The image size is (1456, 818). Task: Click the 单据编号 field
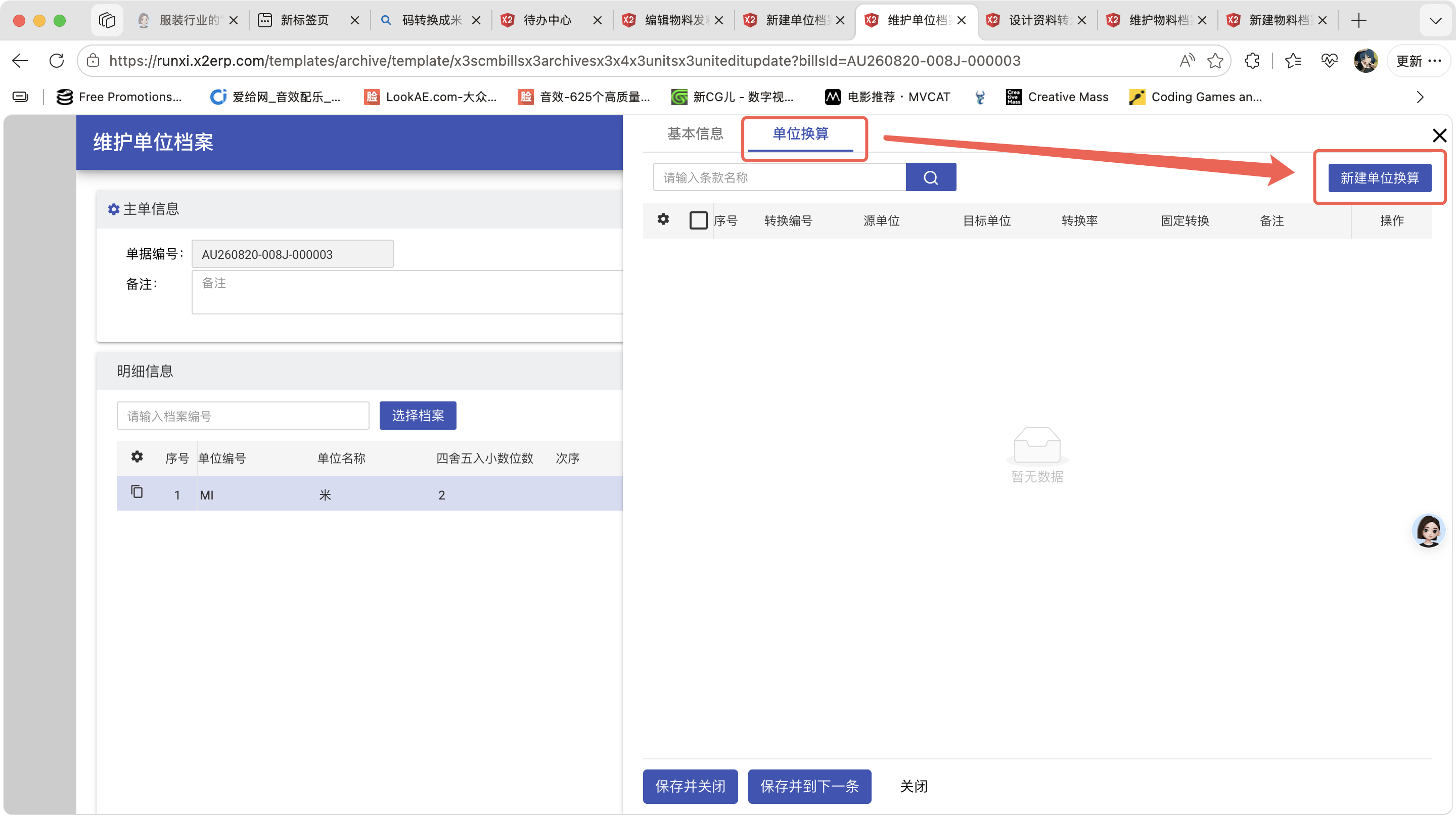pyautogui.click(x=292, y=254)
